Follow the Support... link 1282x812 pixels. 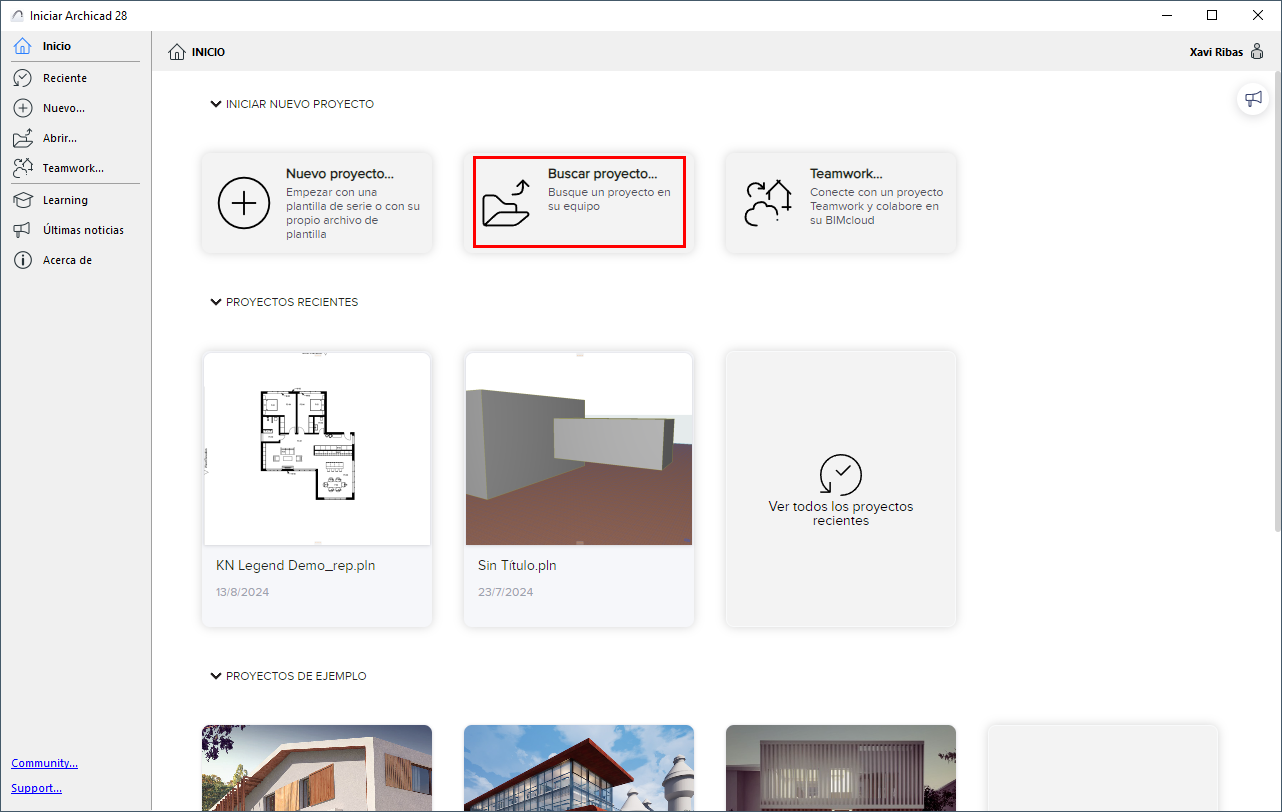coord(37,788)
